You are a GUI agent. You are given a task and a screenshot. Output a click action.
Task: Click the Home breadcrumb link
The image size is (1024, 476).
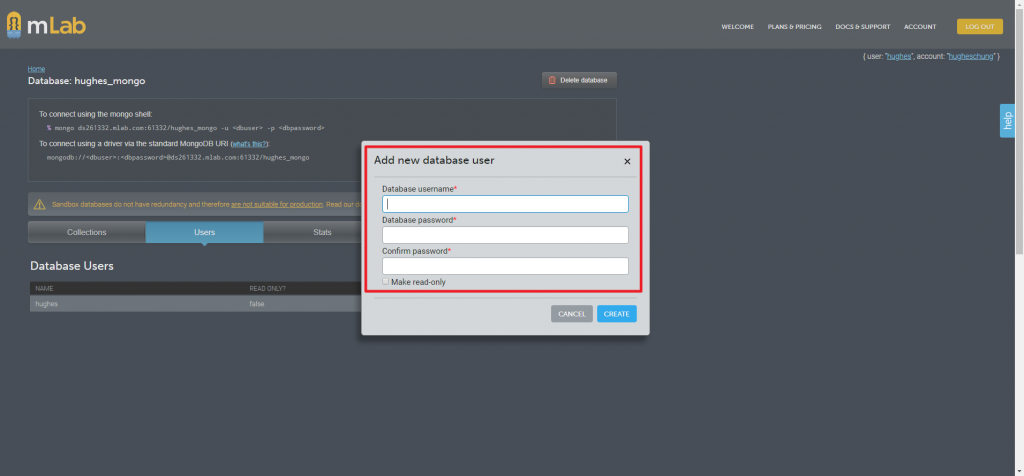(x=37, y=69)
